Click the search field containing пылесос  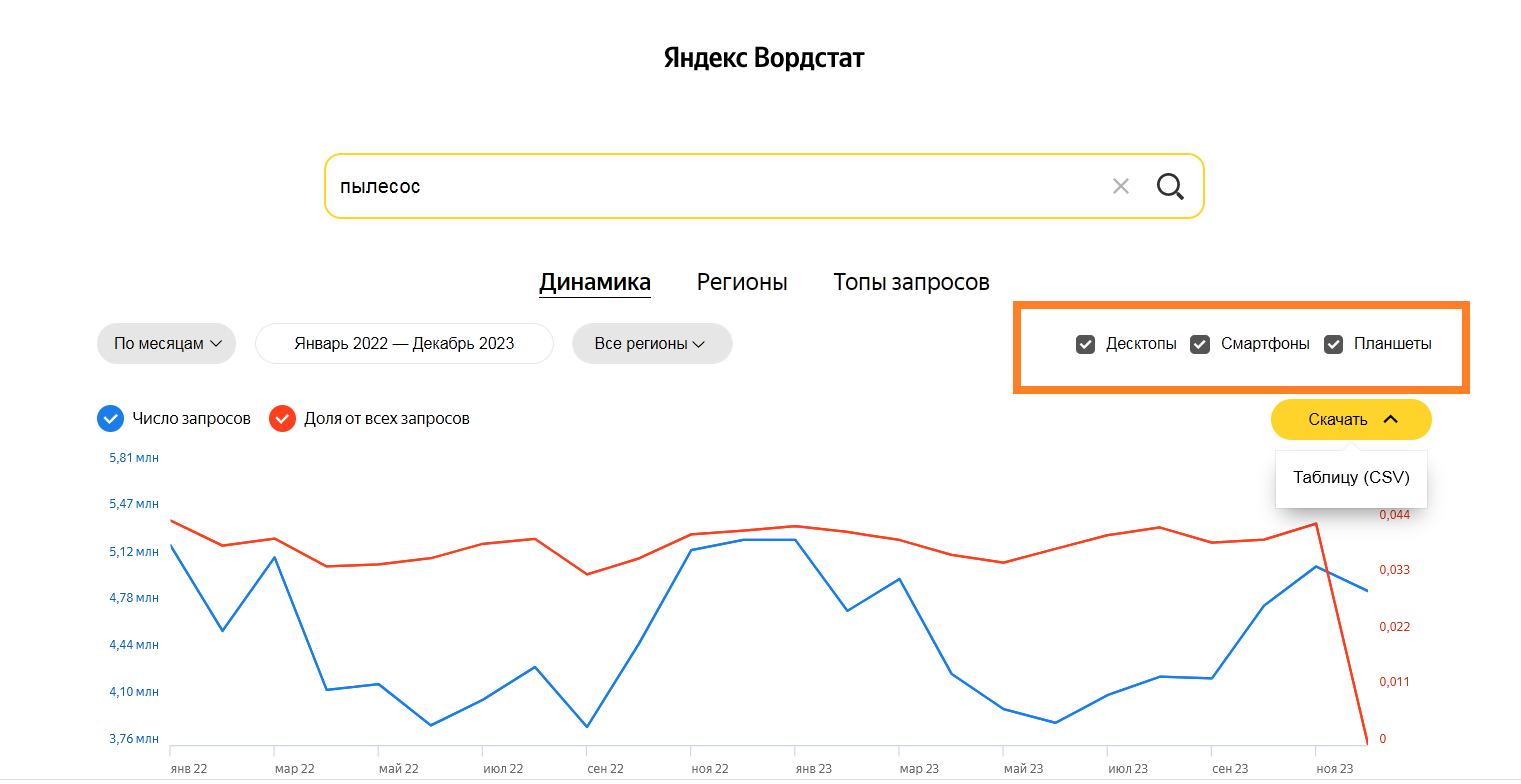click(764, 186)
